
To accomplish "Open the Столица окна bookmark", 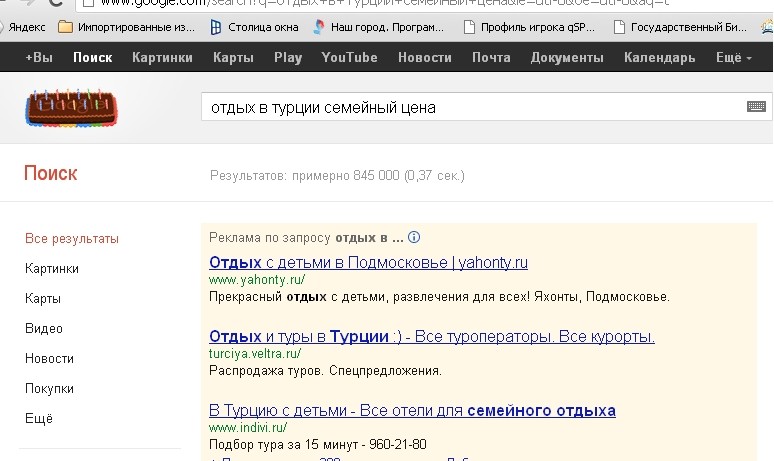I will 255,27.
